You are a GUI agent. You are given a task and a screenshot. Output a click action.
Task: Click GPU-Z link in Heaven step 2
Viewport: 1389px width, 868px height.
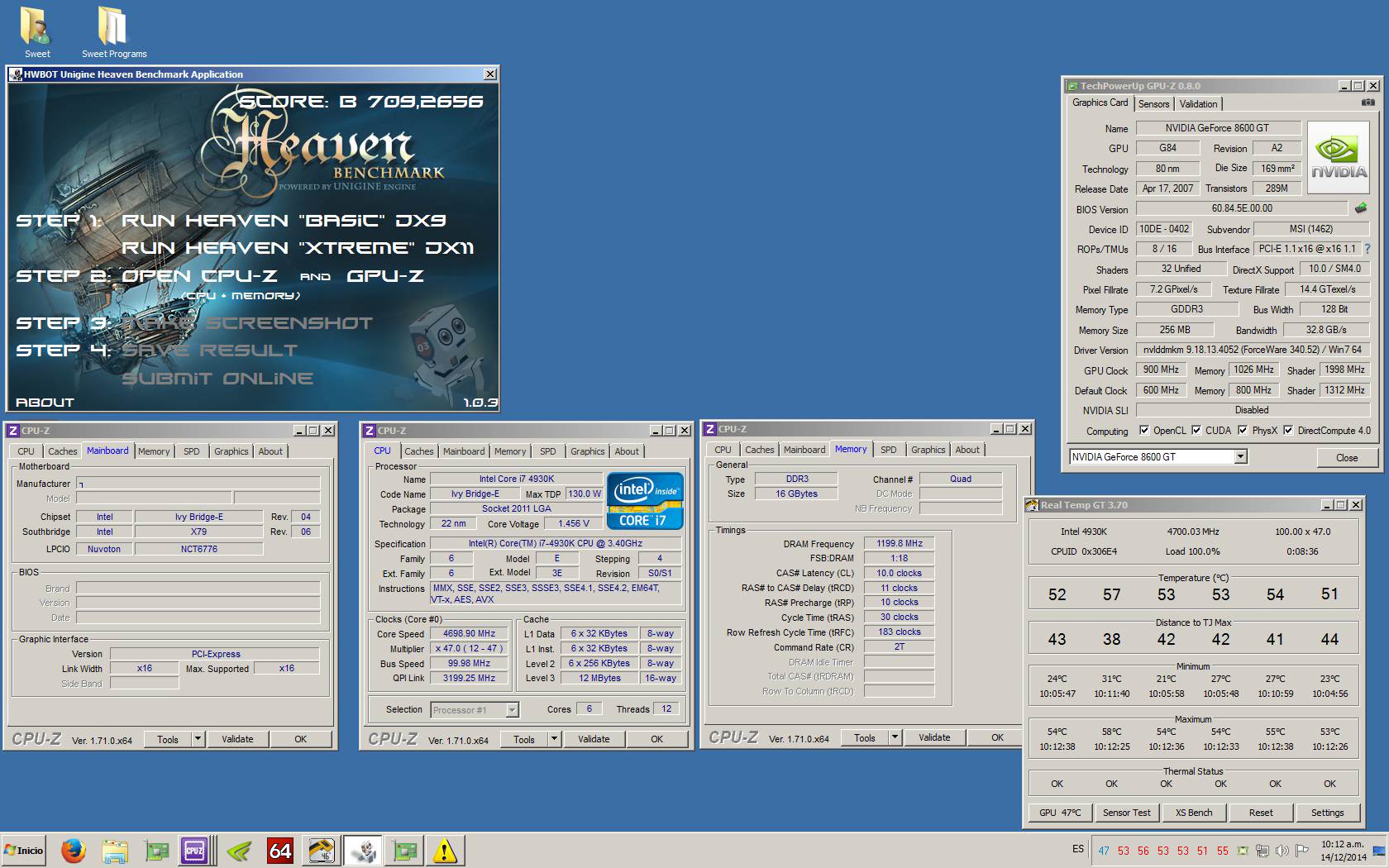(385, 276)
